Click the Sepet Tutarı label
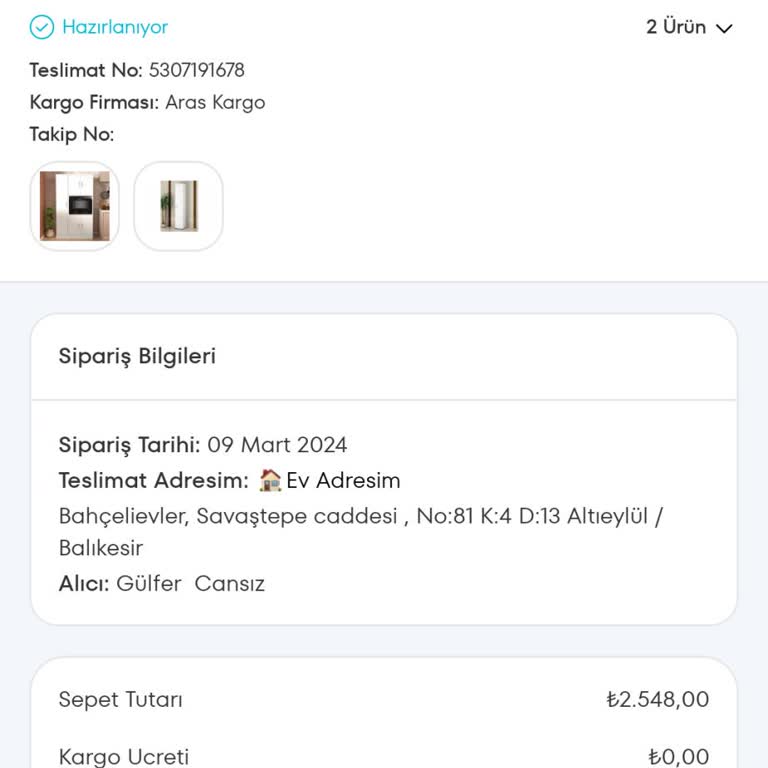 (x=121, y=699)
